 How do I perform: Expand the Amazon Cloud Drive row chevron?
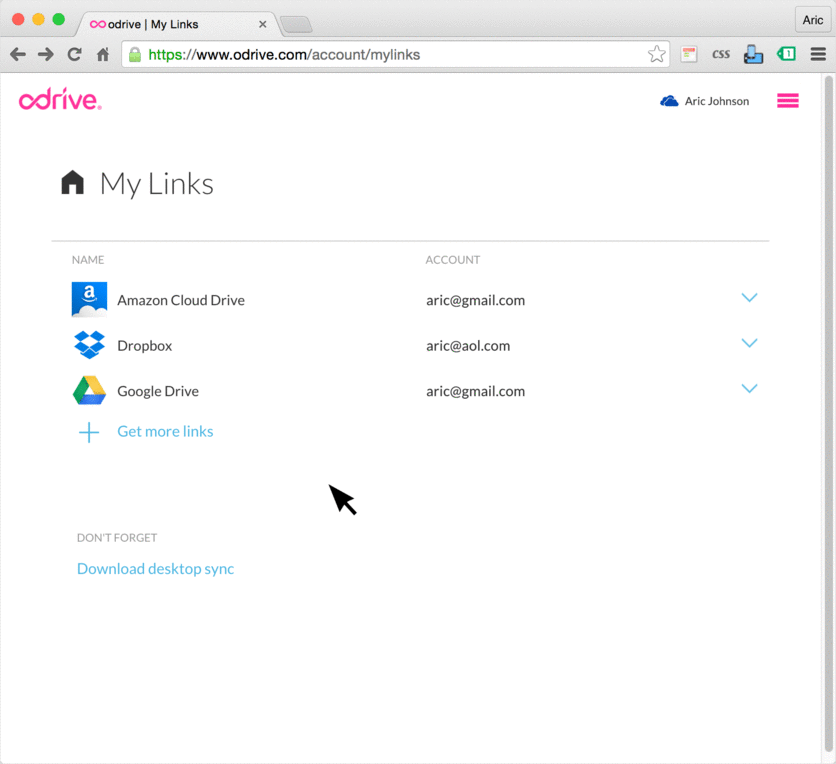pyautogui.click(x=749, y=297)
